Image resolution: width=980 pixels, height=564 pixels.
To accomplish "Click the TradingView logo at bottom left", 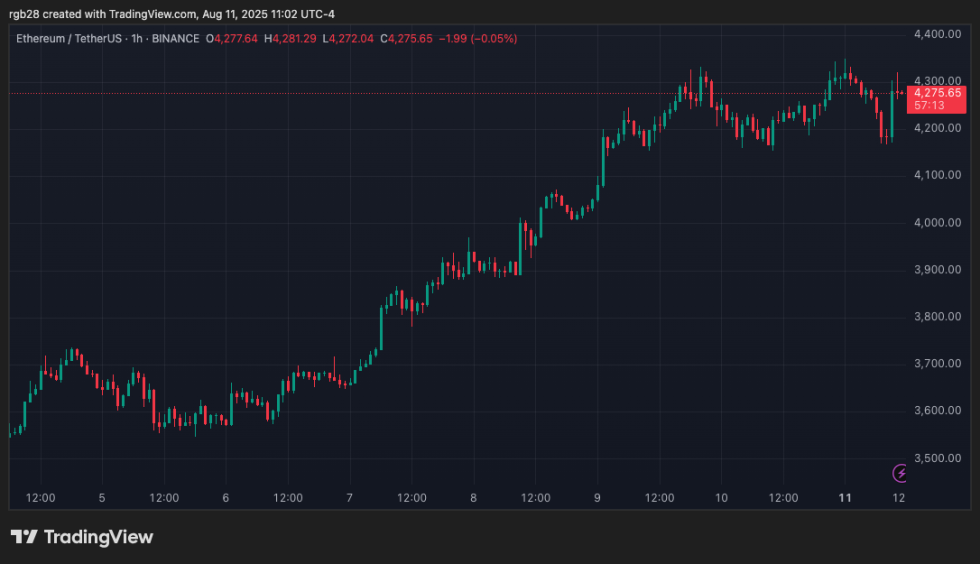I will pyautogui.click(x=82, y=537).
